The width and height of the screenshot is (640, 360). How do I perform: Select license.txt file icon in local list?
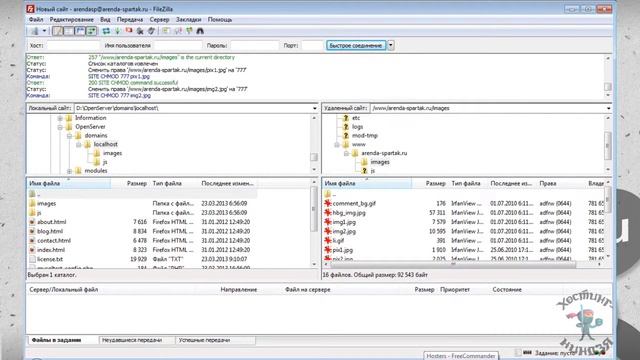(x=32, y=259)
